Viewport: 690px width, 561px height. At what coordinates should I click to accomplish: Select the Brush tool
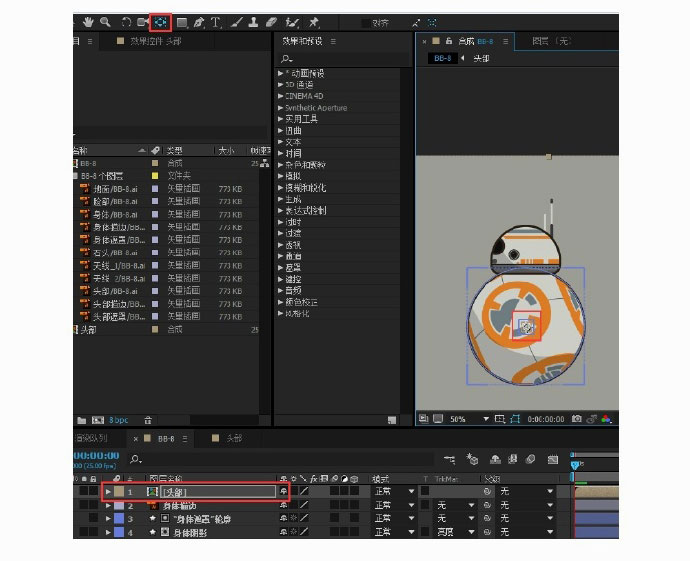pos(236,22)
